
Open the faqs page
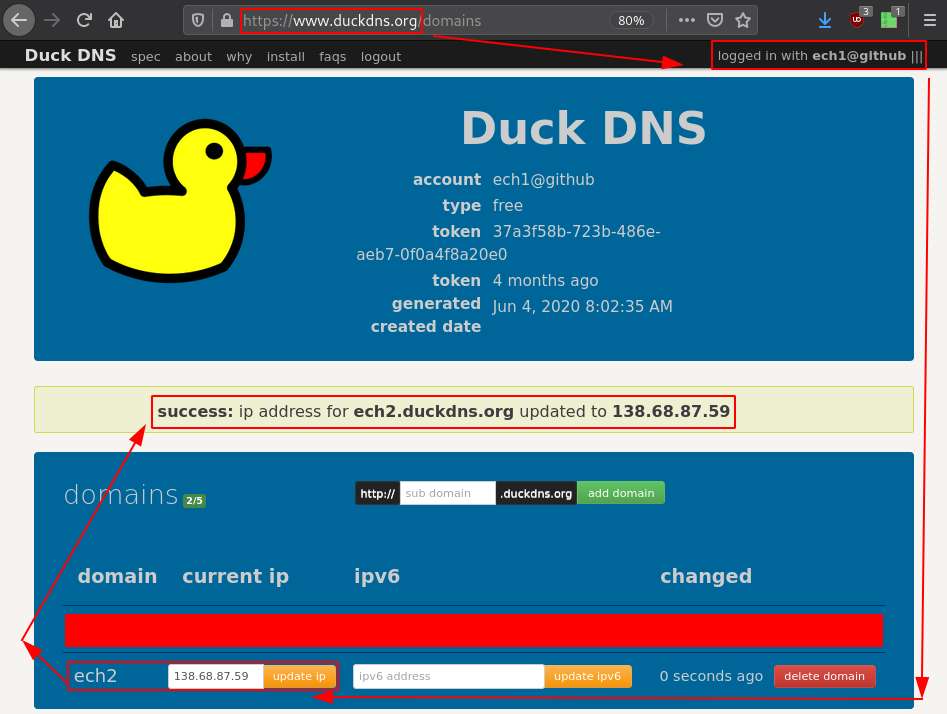pyautogui.click(x=333, y=57)
